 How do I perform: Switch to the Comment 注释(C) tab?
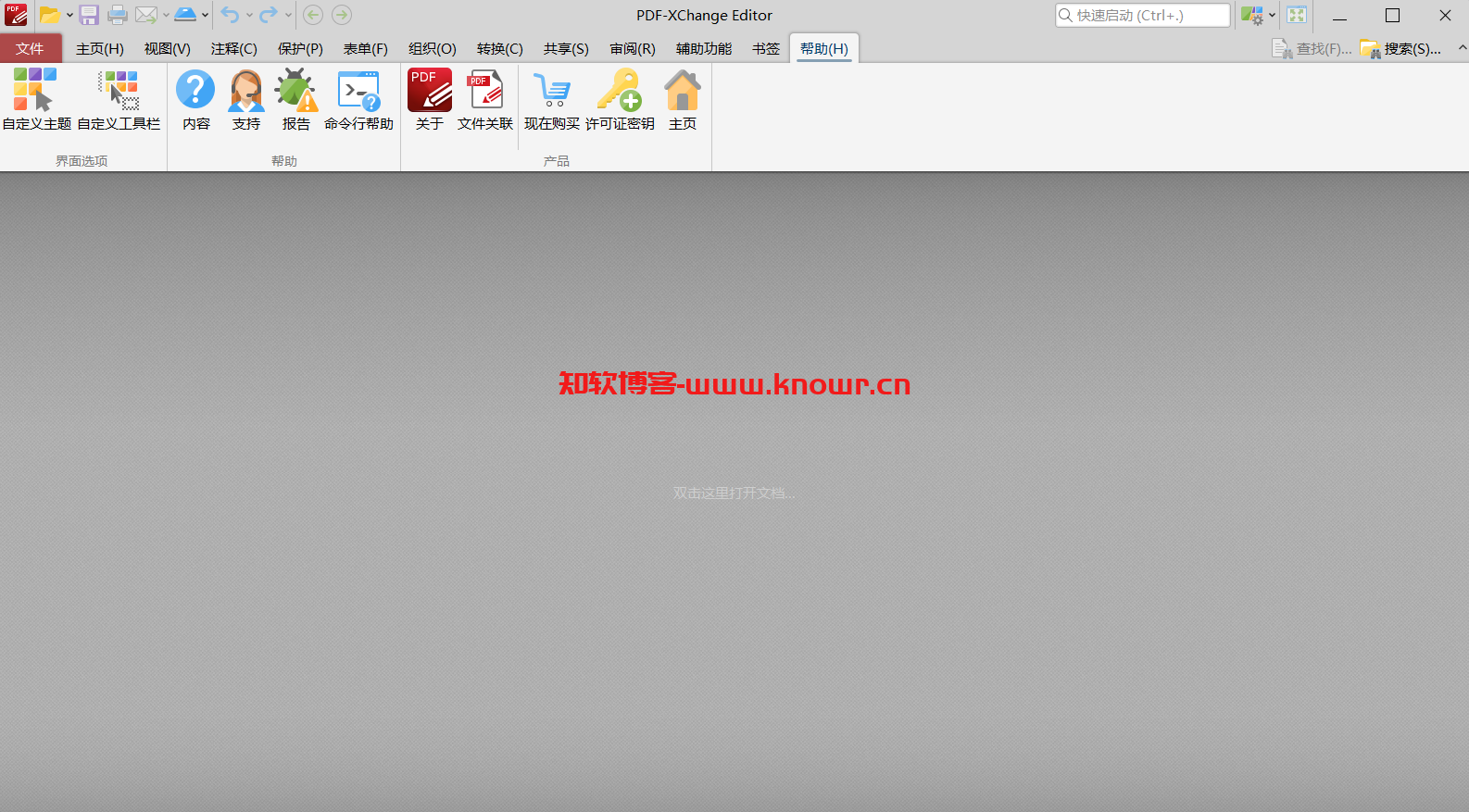234,48
